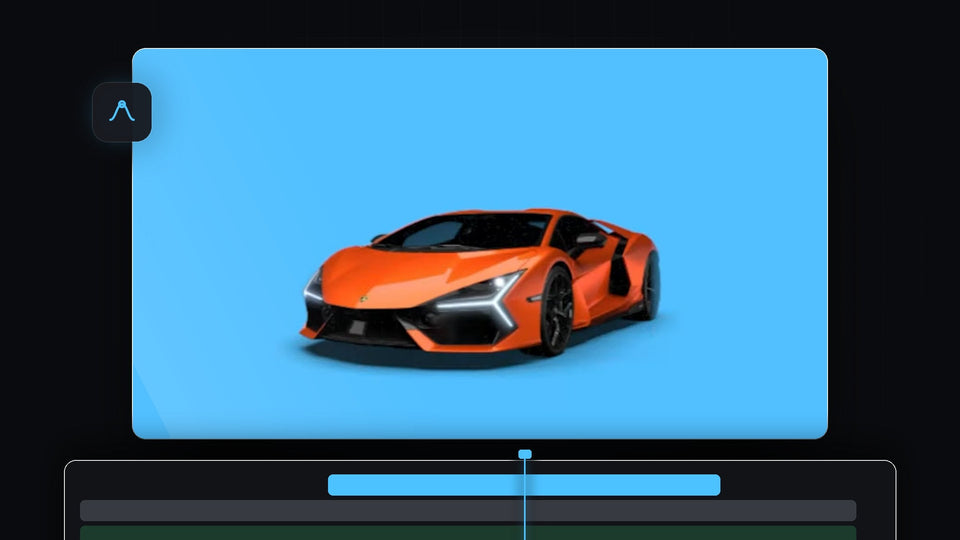Click the curve keyframe icon button

(x=122, y=112)
